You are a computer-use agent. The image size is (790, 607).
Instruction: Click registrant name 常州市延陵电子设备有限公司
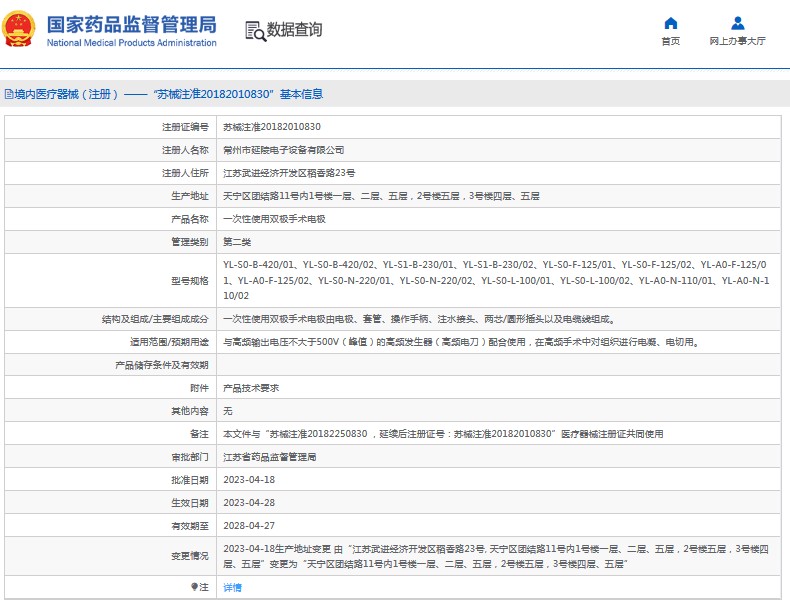283,150
